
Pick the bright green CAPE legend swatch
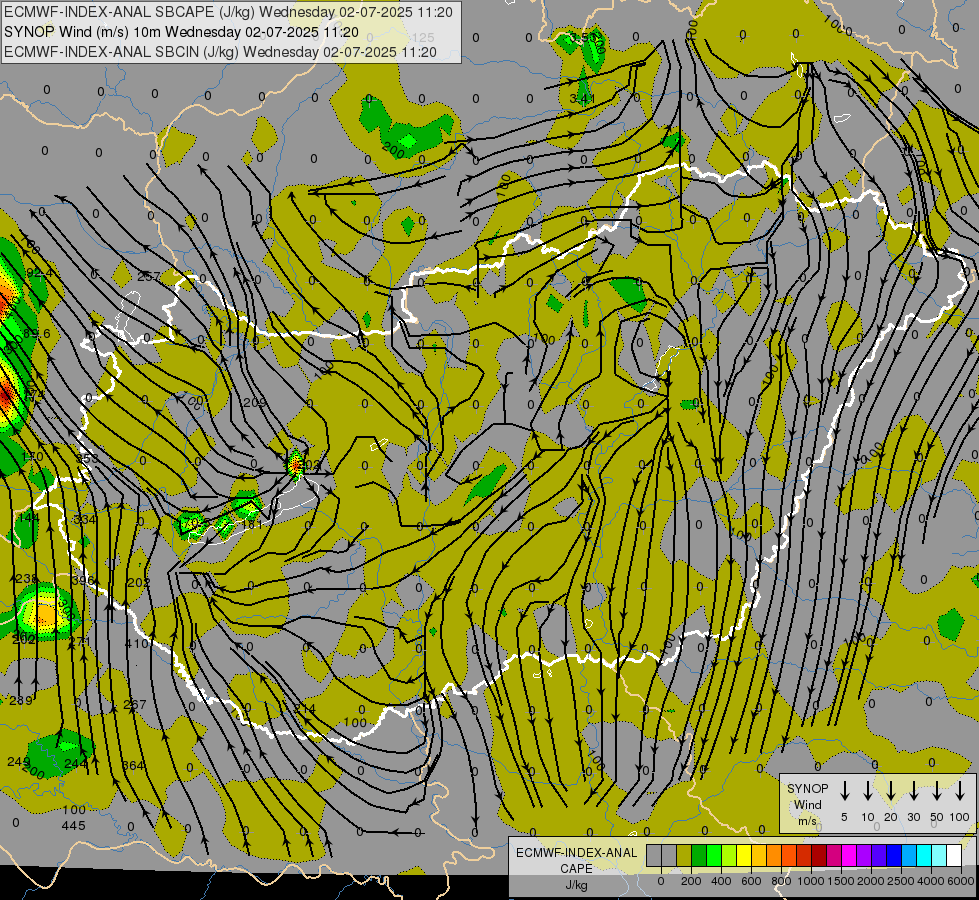pyautogui.click(x=714, y=855)
